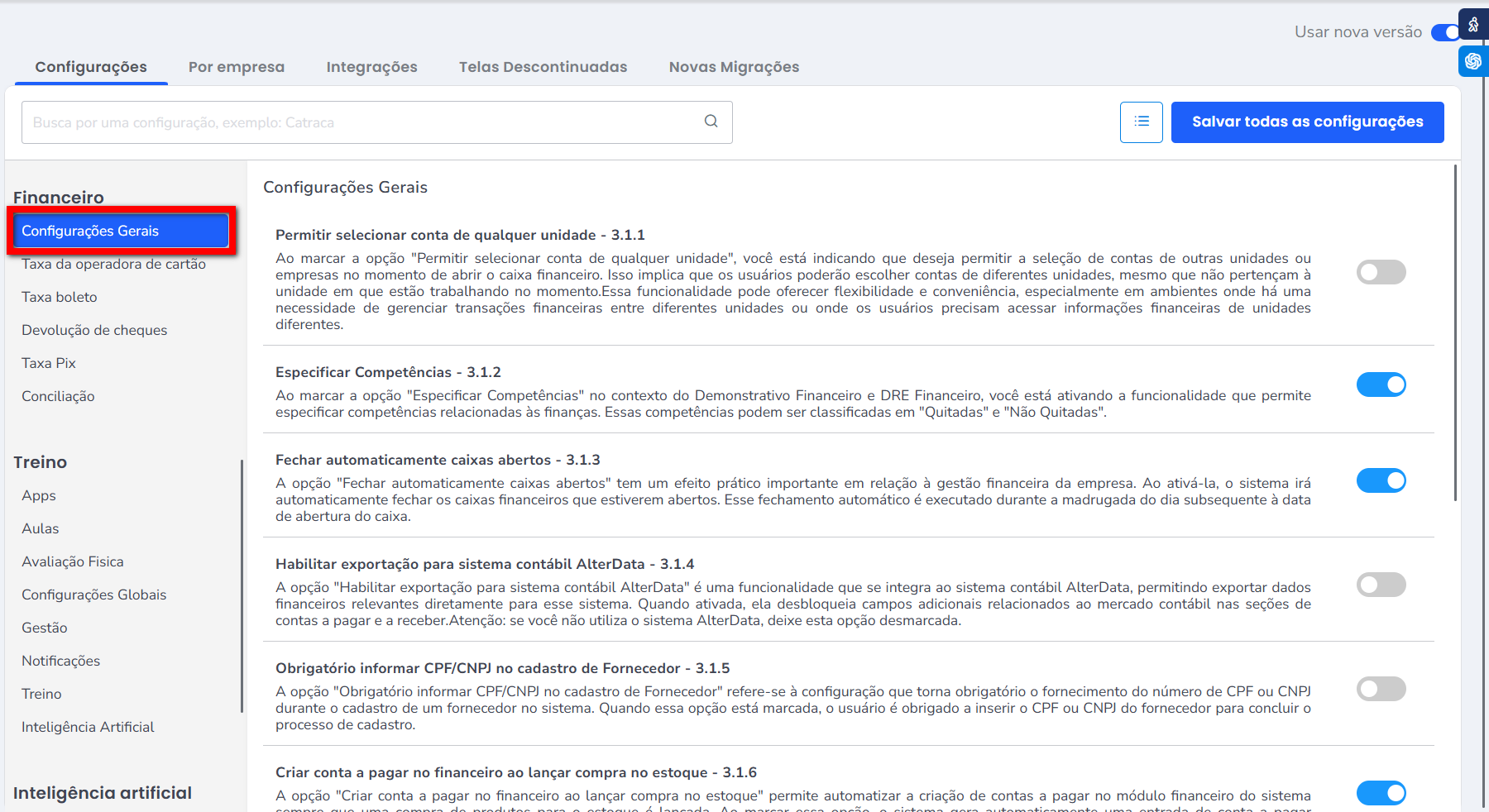Enable AlterData export toggle
Screen dimensions: 1489x812
pyautogui.click(x=1381, y=585)
